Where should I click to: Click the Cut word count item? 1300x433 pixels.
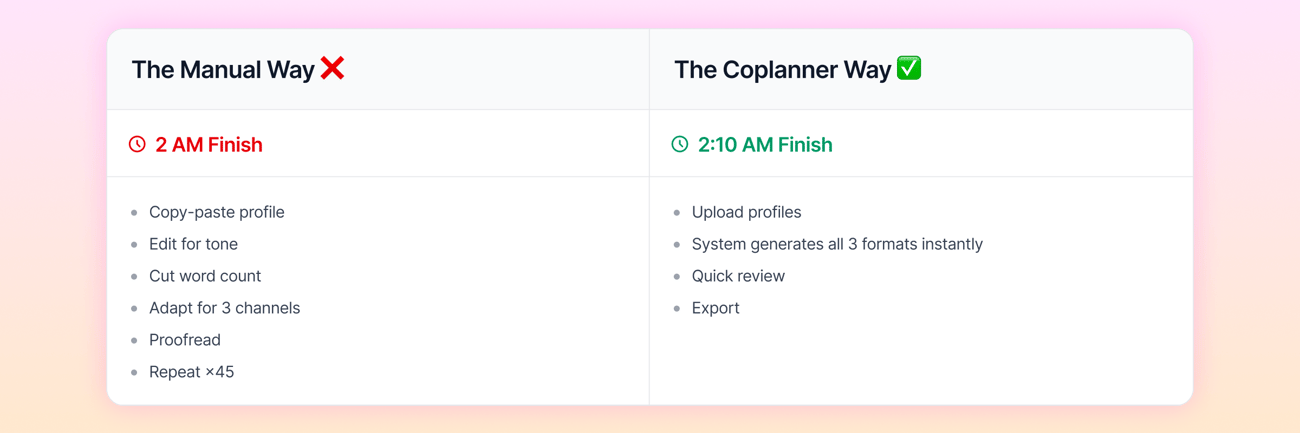click(x=204, y=276)
